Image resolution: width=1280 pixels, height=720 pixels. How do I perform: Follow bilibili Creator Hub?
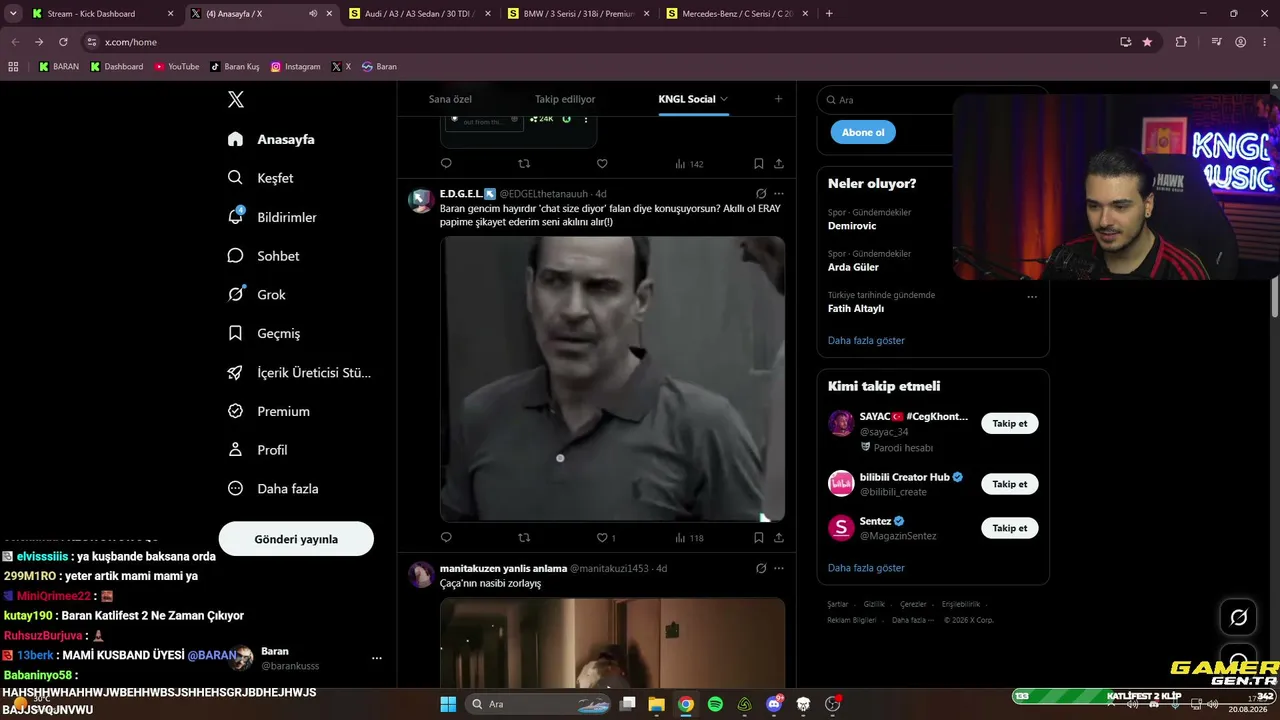1010,484
